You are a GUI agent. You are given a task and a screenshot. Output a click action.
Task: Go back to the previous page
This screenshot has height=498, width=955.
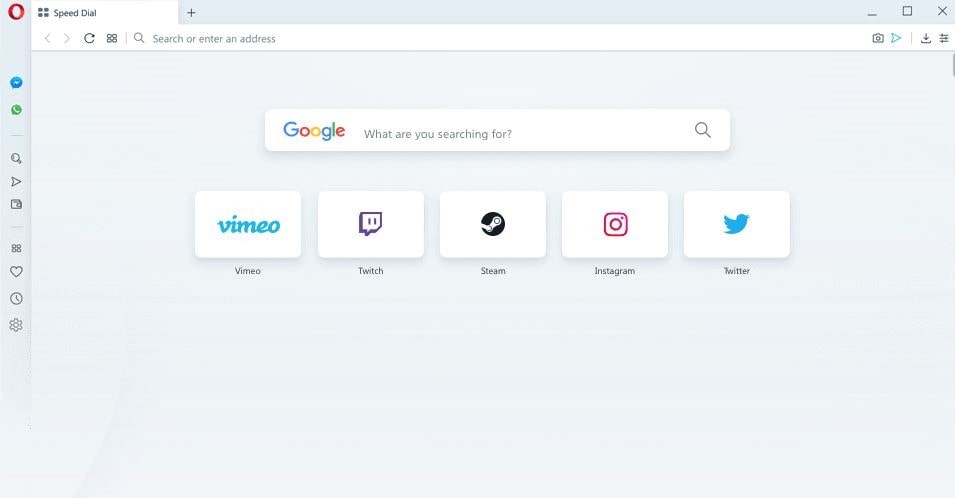pyautogui.click(x=48, y=38)
